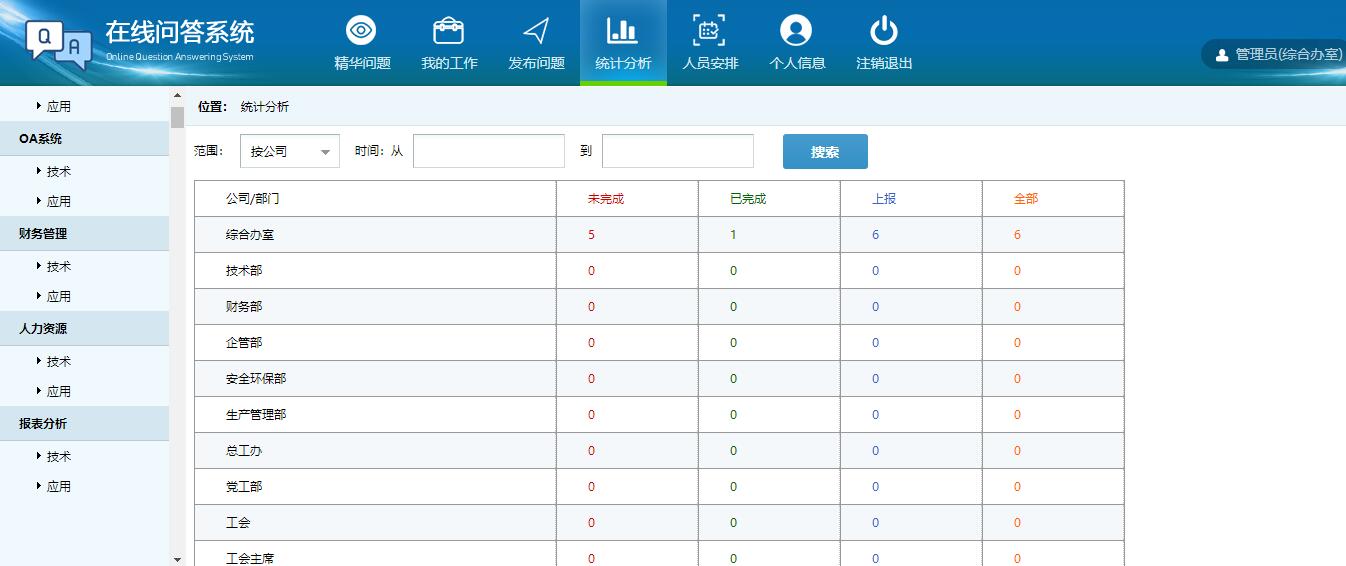Click the paper plane 发布问题 icon
This screenshot has height=566, width=1346.
point(536,32)
